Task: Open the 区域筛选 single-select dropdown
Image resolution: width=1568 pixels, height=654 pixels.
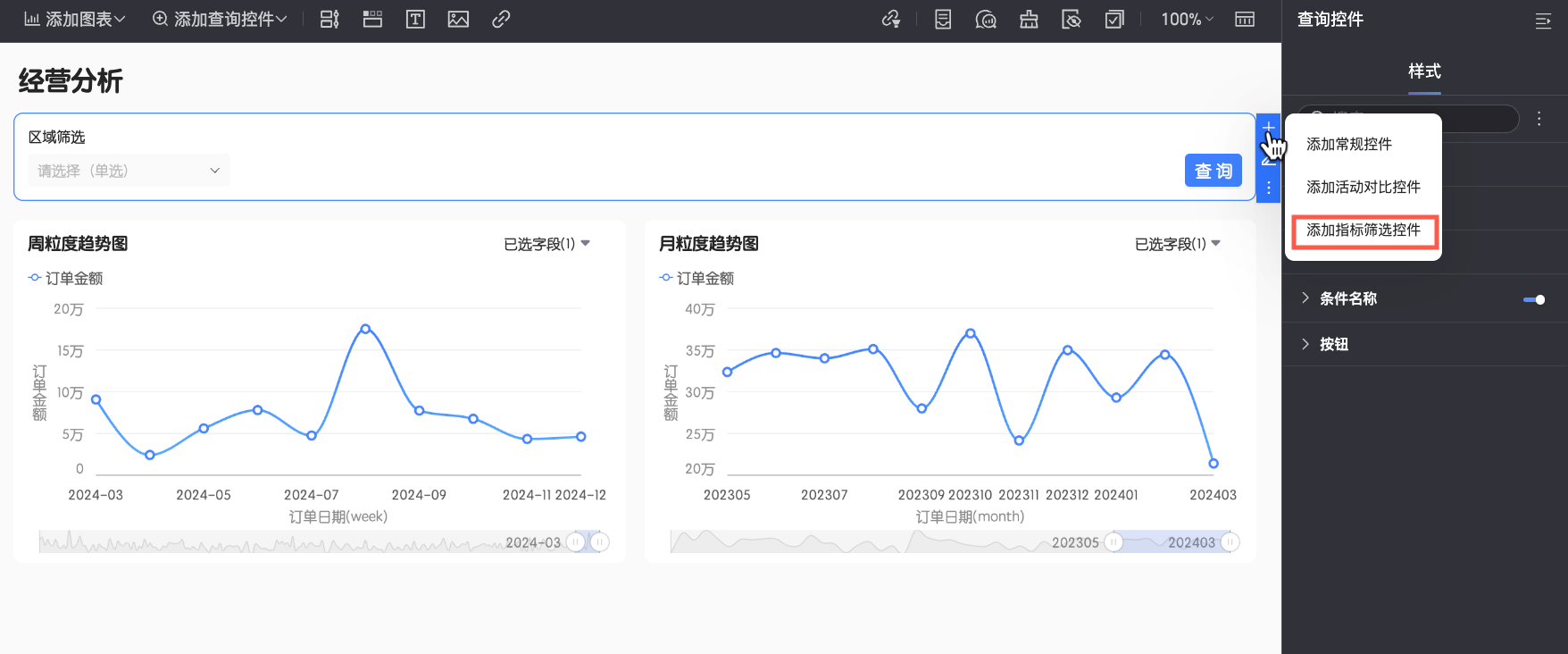Action: 129,171
